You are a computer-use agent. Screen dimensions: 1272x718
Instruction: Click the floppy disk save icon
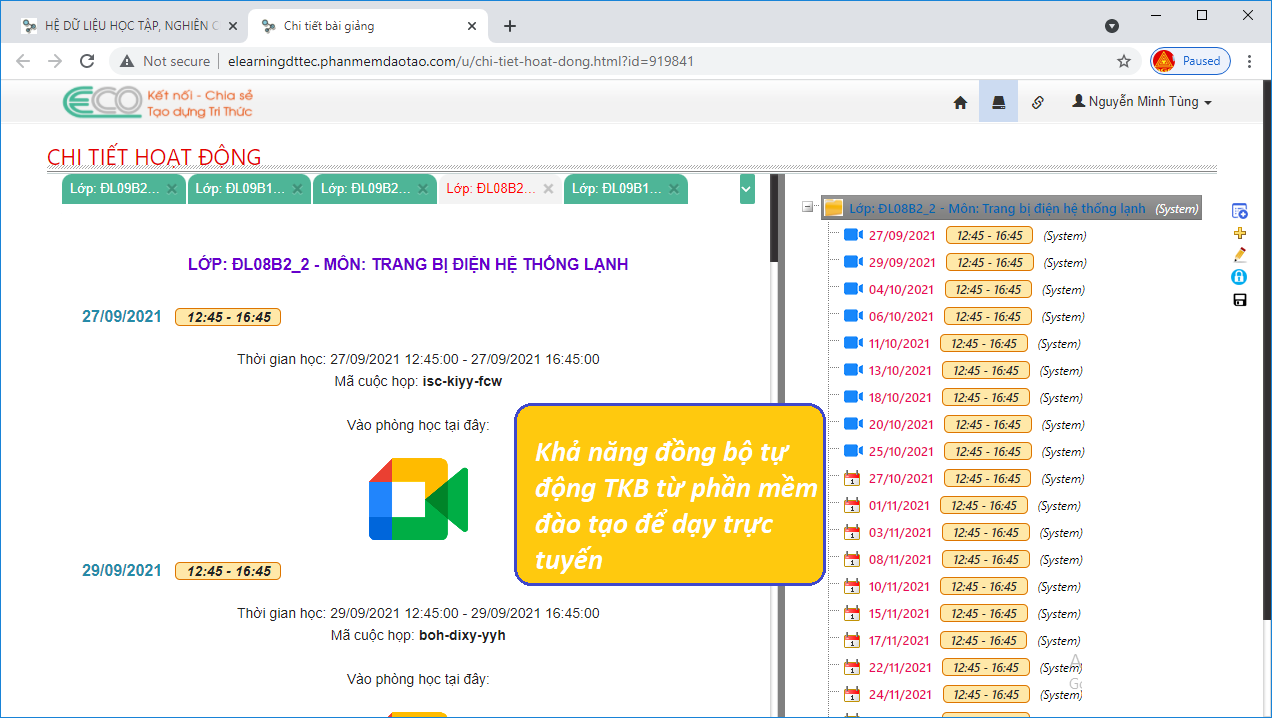pyautogui.click(x=1240, y=300)
